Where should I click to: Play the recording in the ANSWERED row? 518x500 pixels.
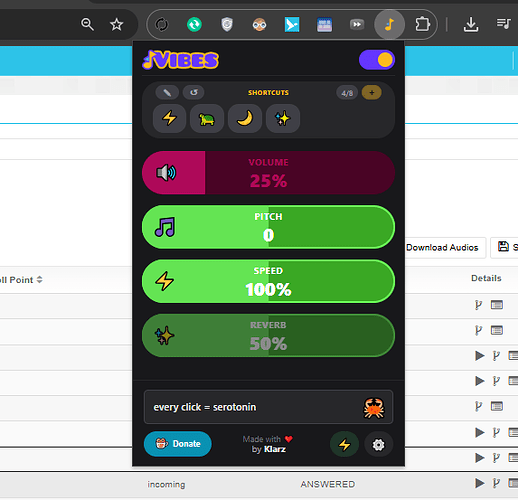click(479, 483)
